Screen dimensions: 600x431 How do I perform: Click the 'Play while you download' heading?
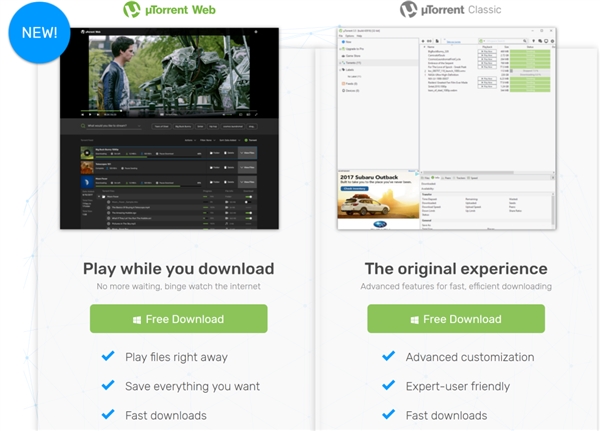point(179,269)
